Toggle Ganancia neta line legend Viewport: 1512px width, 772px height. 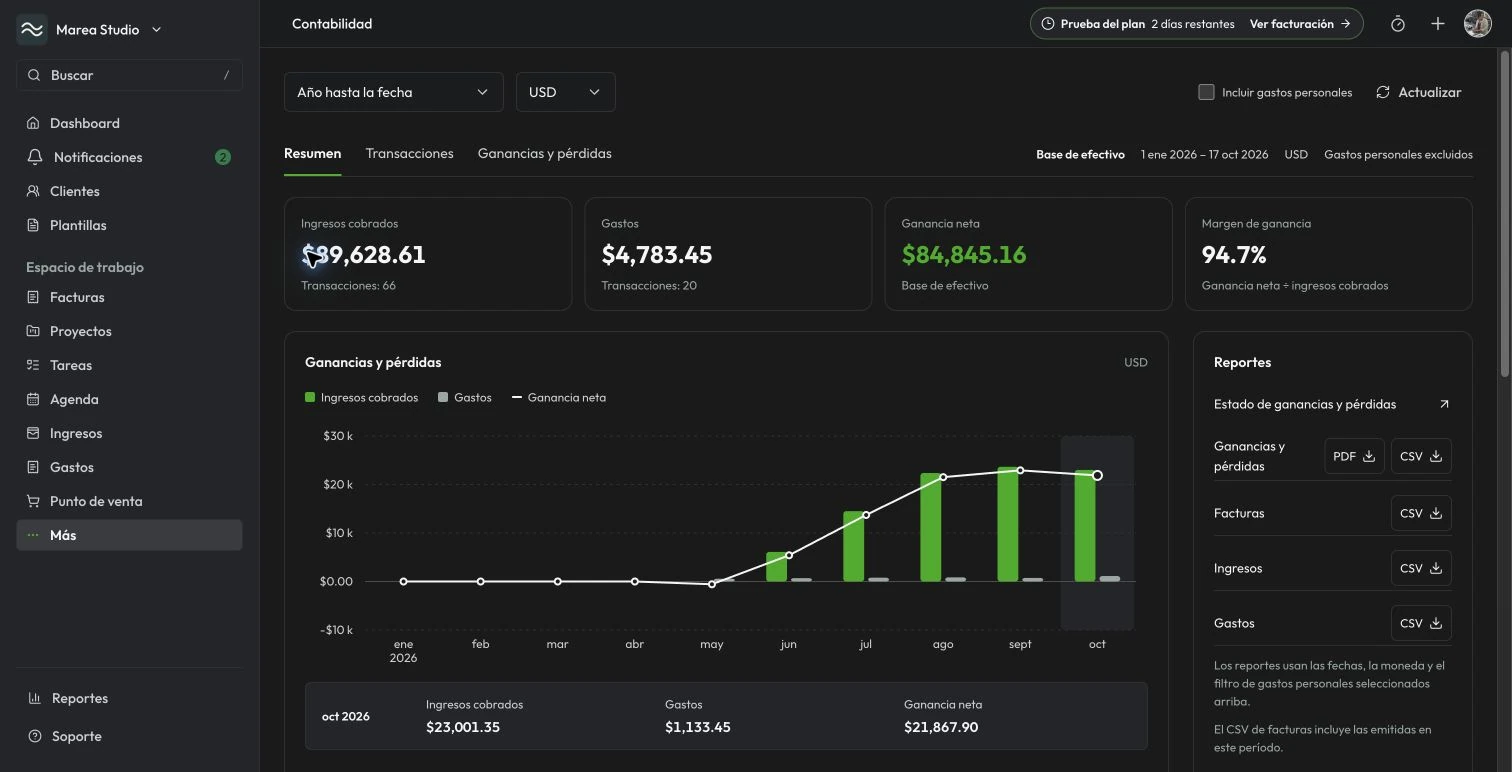(559, 397)
